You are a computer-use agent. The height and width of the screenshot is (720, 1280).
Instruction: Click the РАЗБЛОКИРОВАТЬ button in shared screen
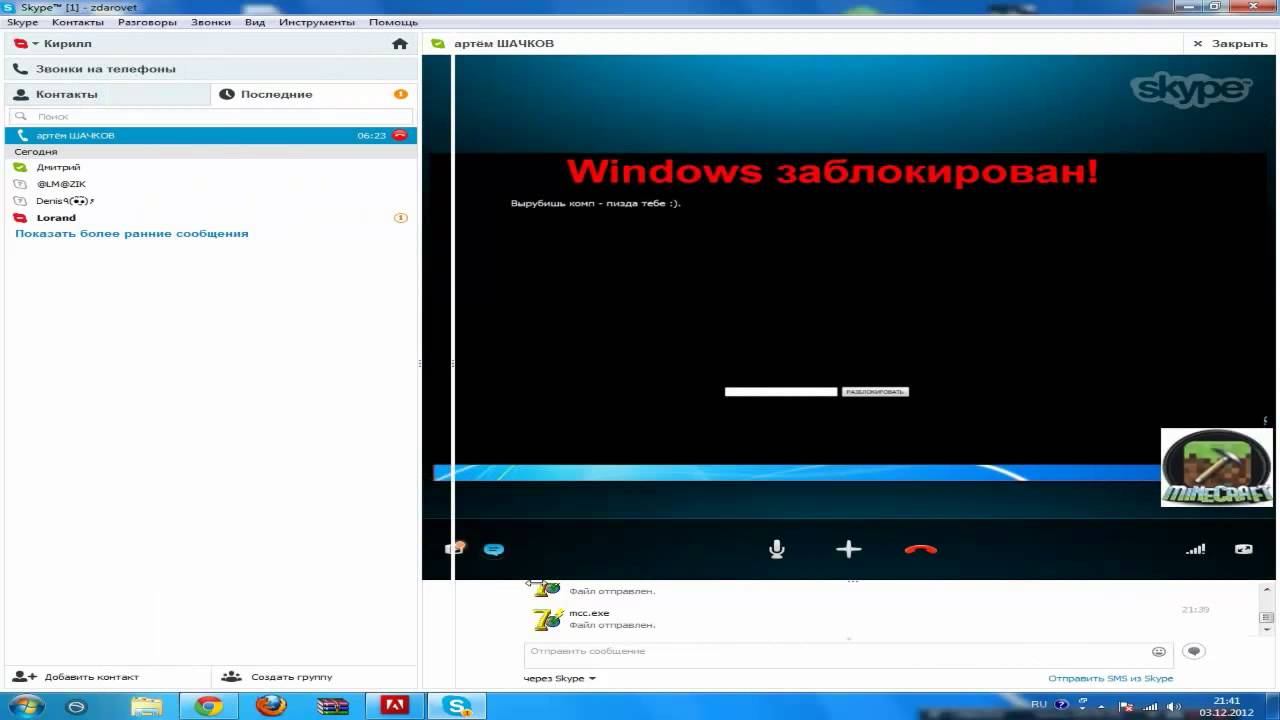(875, 392)
